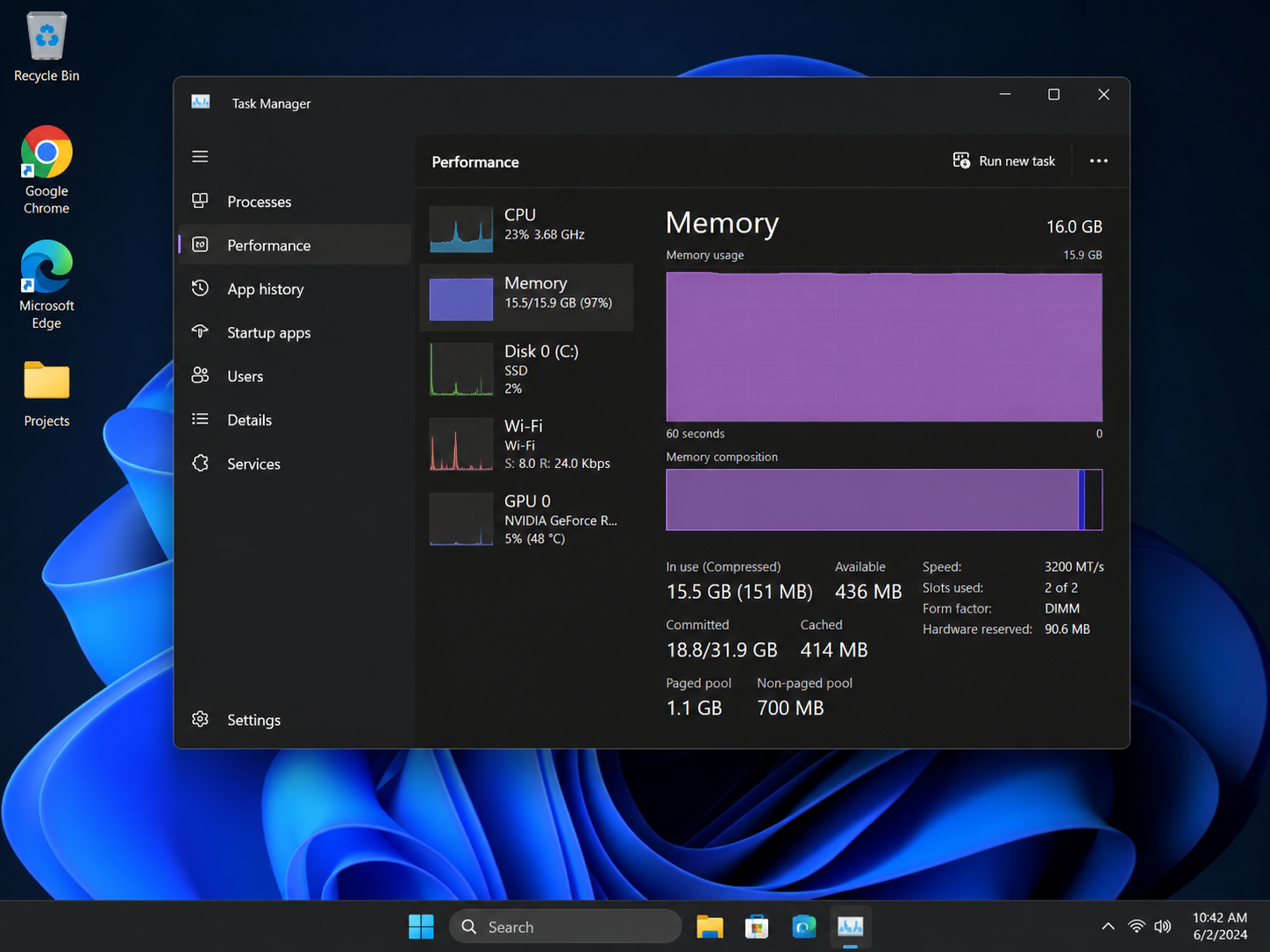Click the Services puzzle icon
Image resolution: width=1270 pixels, height=952 pixels.
[x=200, y=463]
